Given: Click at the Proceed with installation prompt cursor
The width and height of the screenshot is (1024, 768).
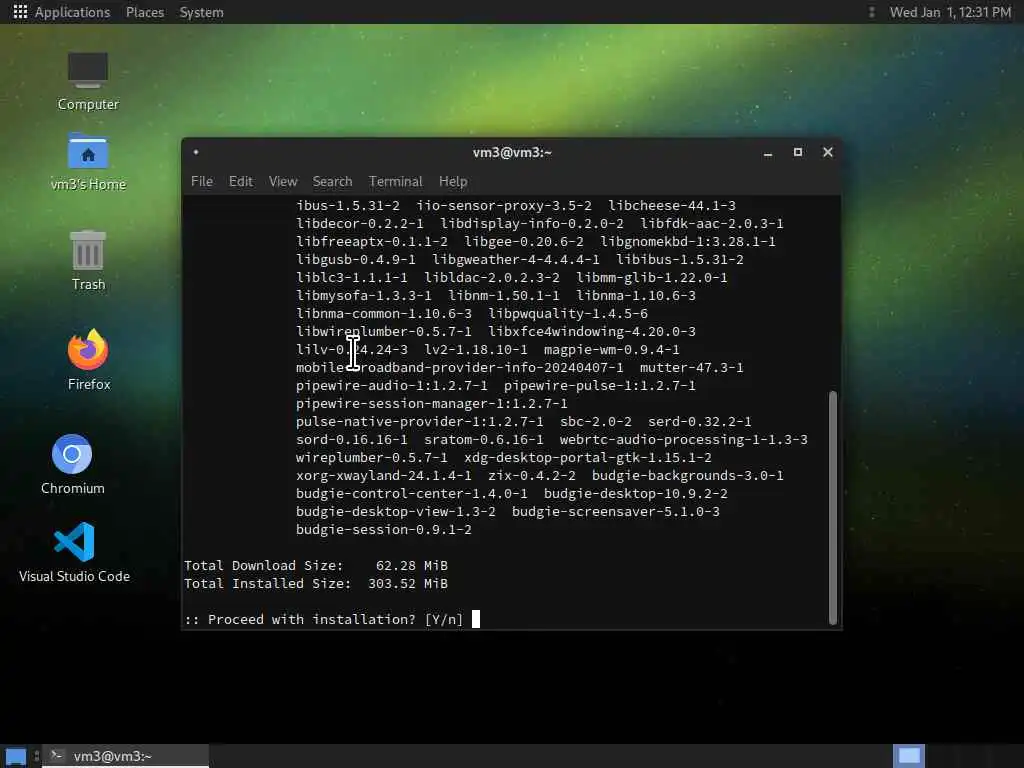Looking at the screenshot, I should pyautogui.click(x=476, y=619).
